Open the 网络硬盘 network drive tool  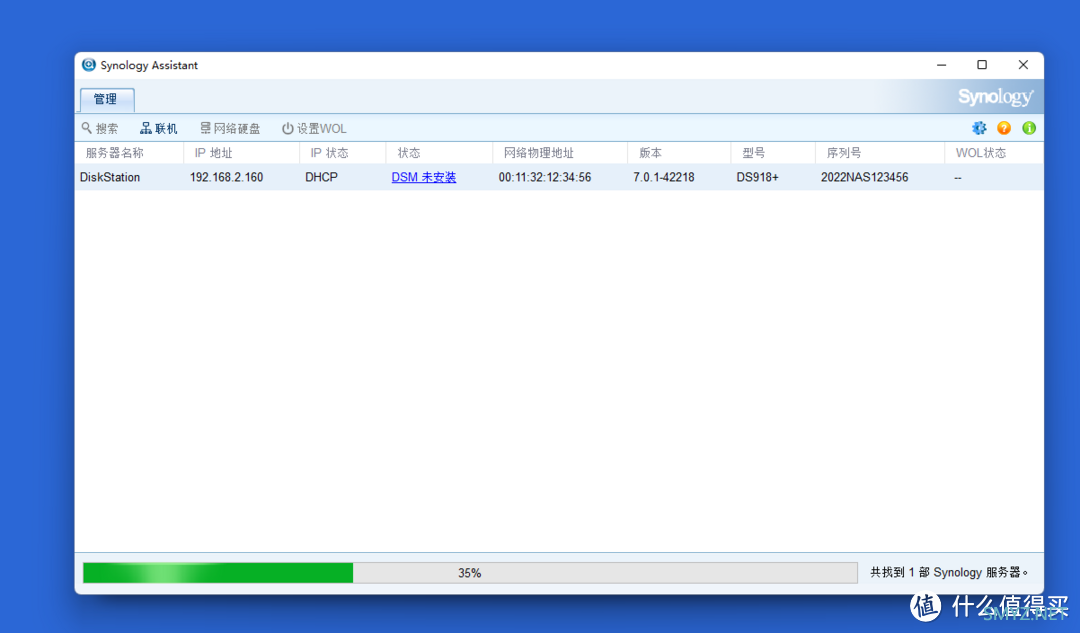coord(230,128)
